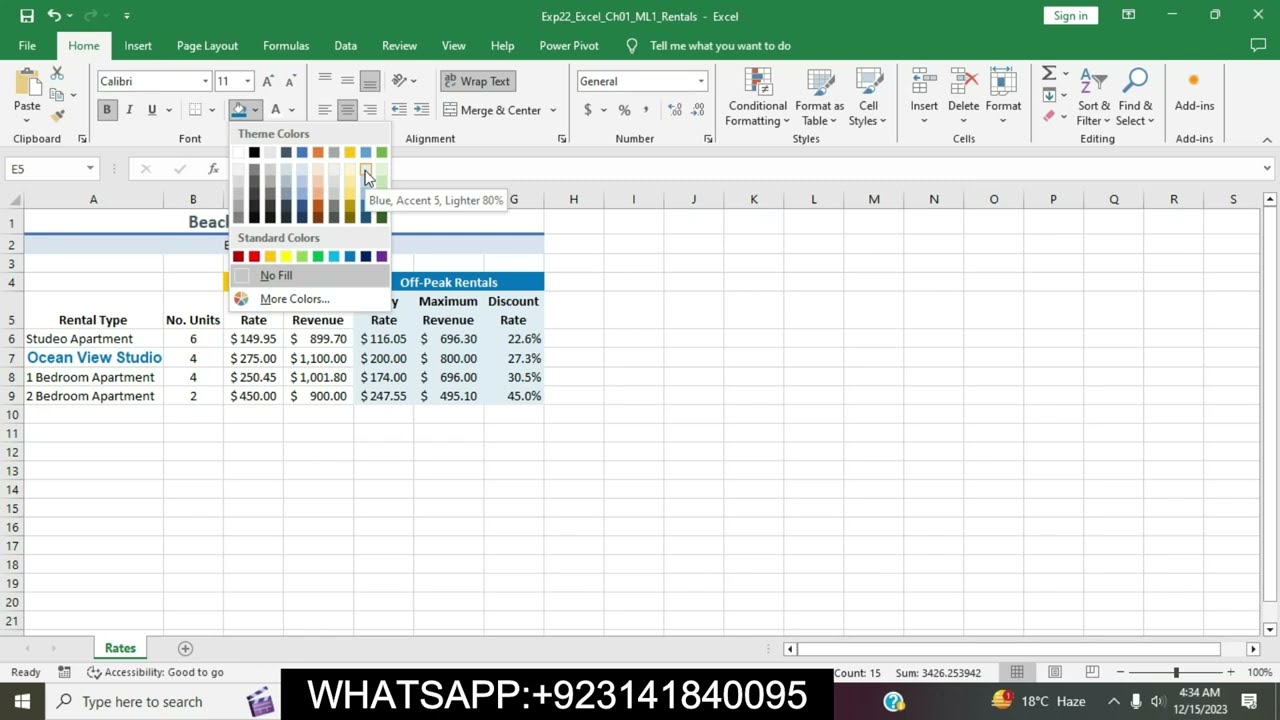1280x720 pixels.
Task: Pick the standard Yellow color swatch
Action: tap(286, 257)
